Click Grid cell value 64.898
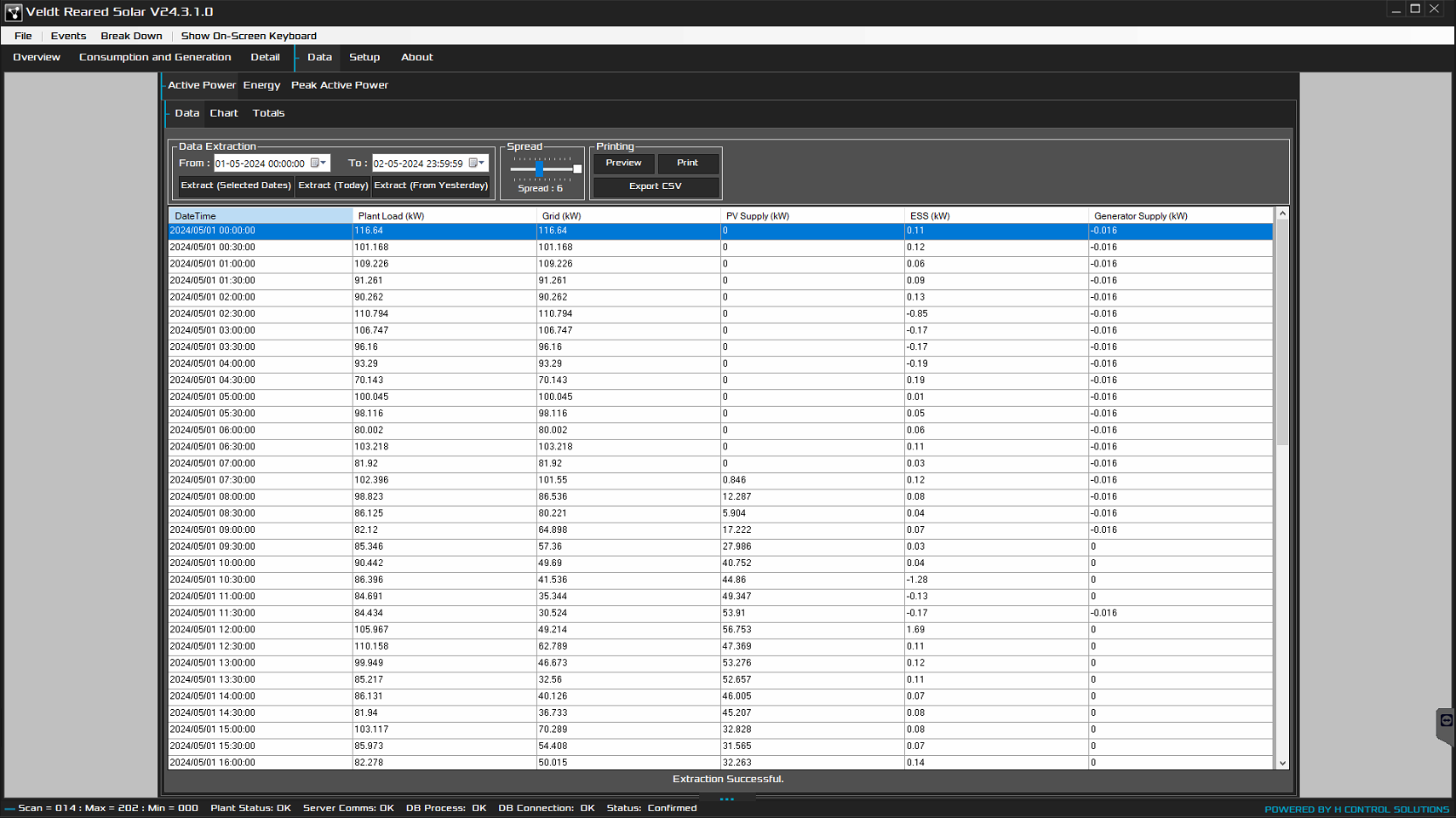 coord(628,530)
